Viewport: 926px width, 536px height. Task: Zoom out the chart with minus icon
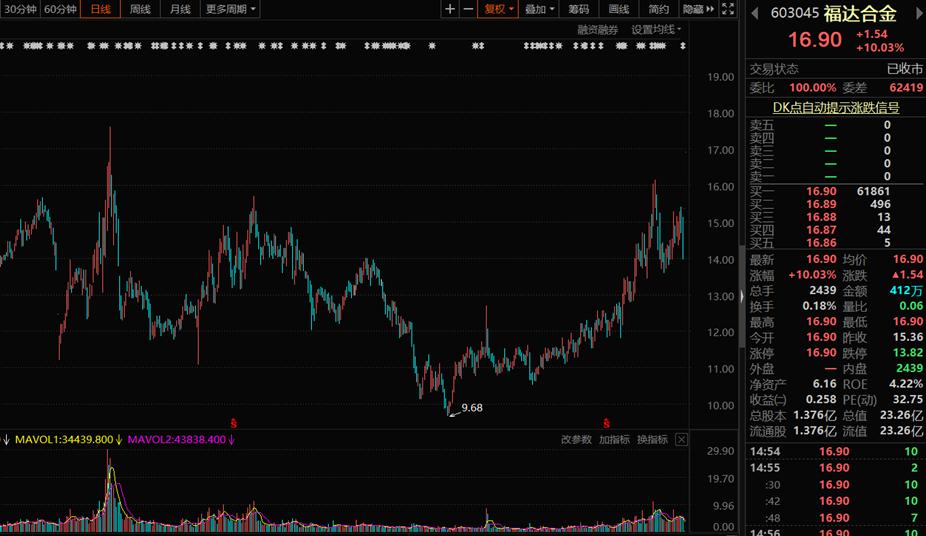[x=468, y=9]
